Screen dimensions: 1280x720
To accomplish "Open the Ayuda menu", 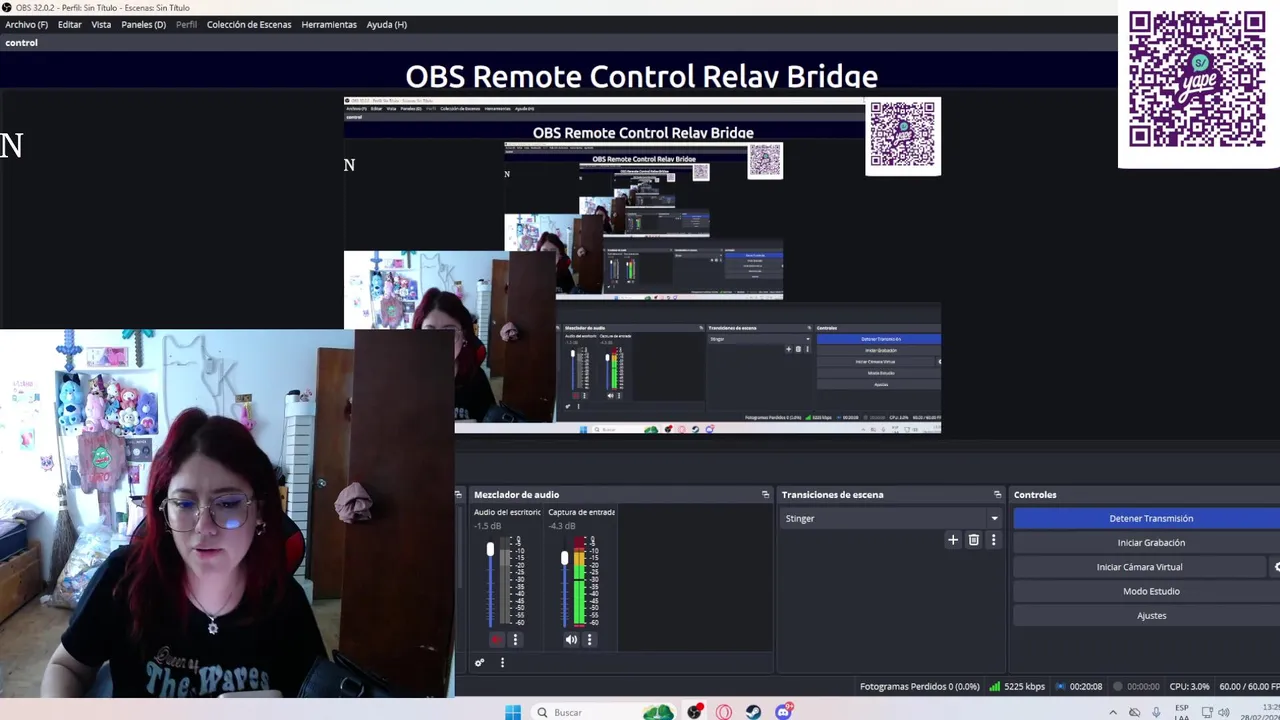I will coord(386,24).
